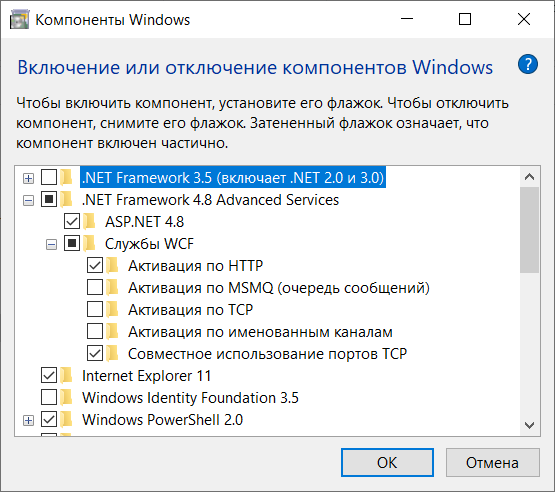Expand the .NET Framework 3.5 node
The image size is (555, 492).
(x=28, y=178)
